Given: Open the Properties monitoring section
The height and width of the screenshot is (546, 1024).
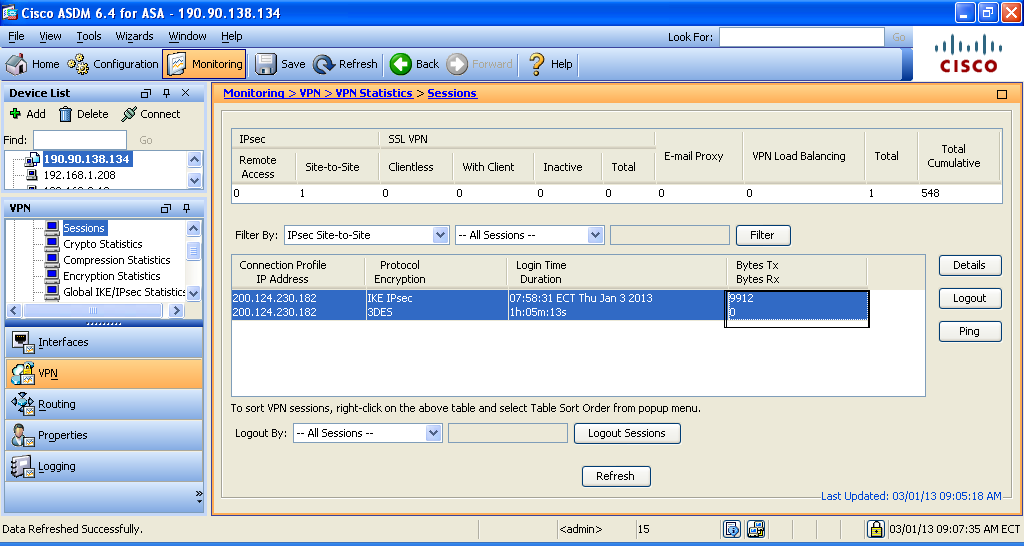Looking at the screenshot, I should click(x=104, y=435).
